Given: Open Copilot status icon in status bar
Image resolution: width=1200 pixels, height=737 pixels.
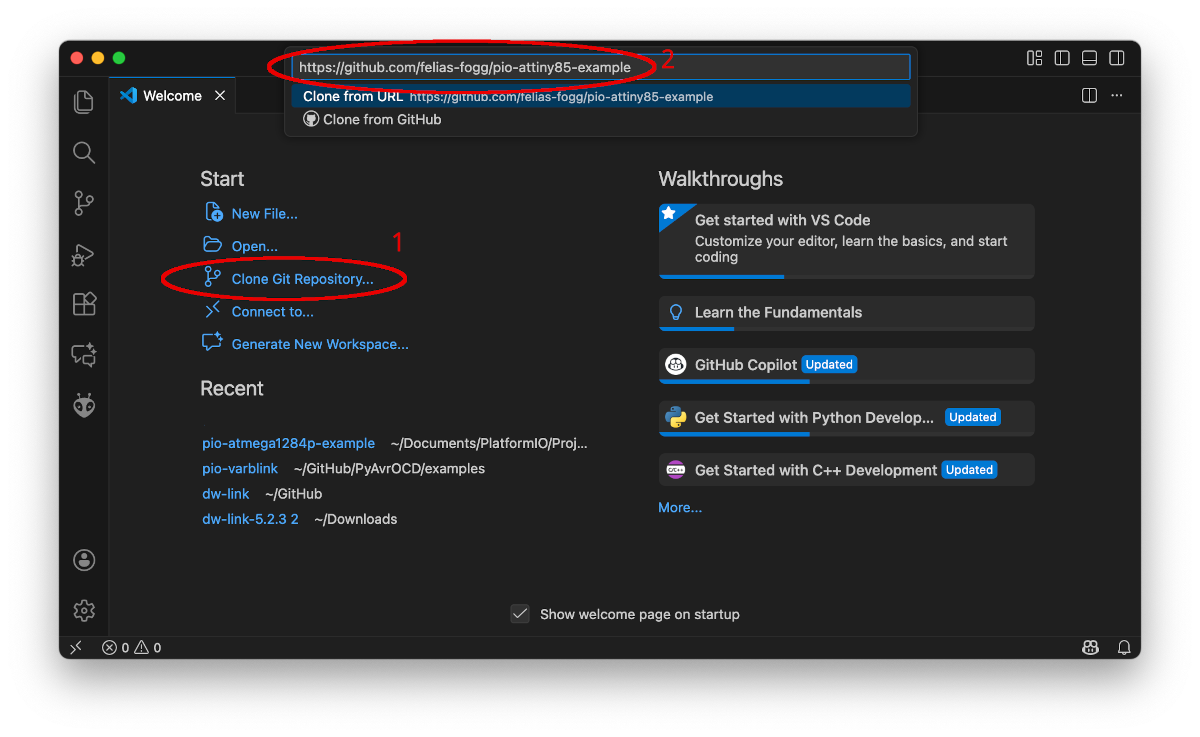Looking at the screenshot, I should pyautogui.click(x=1091, y=647).
